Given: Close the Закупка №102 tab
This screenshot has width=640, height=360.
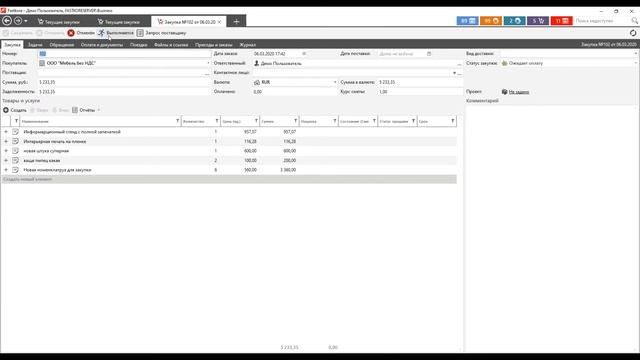Looking at the screenshot, I should 220,22.
